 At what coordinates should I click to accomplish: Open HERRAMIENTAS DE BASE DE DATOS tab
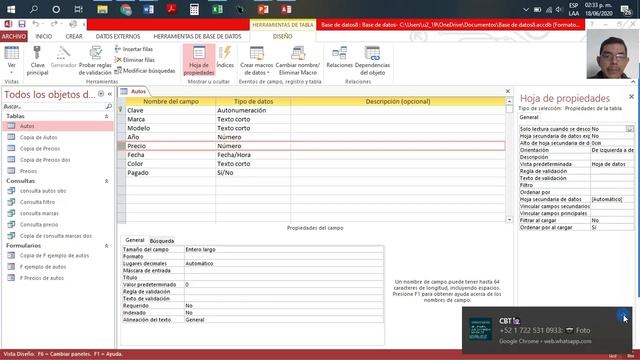[197, 36]
